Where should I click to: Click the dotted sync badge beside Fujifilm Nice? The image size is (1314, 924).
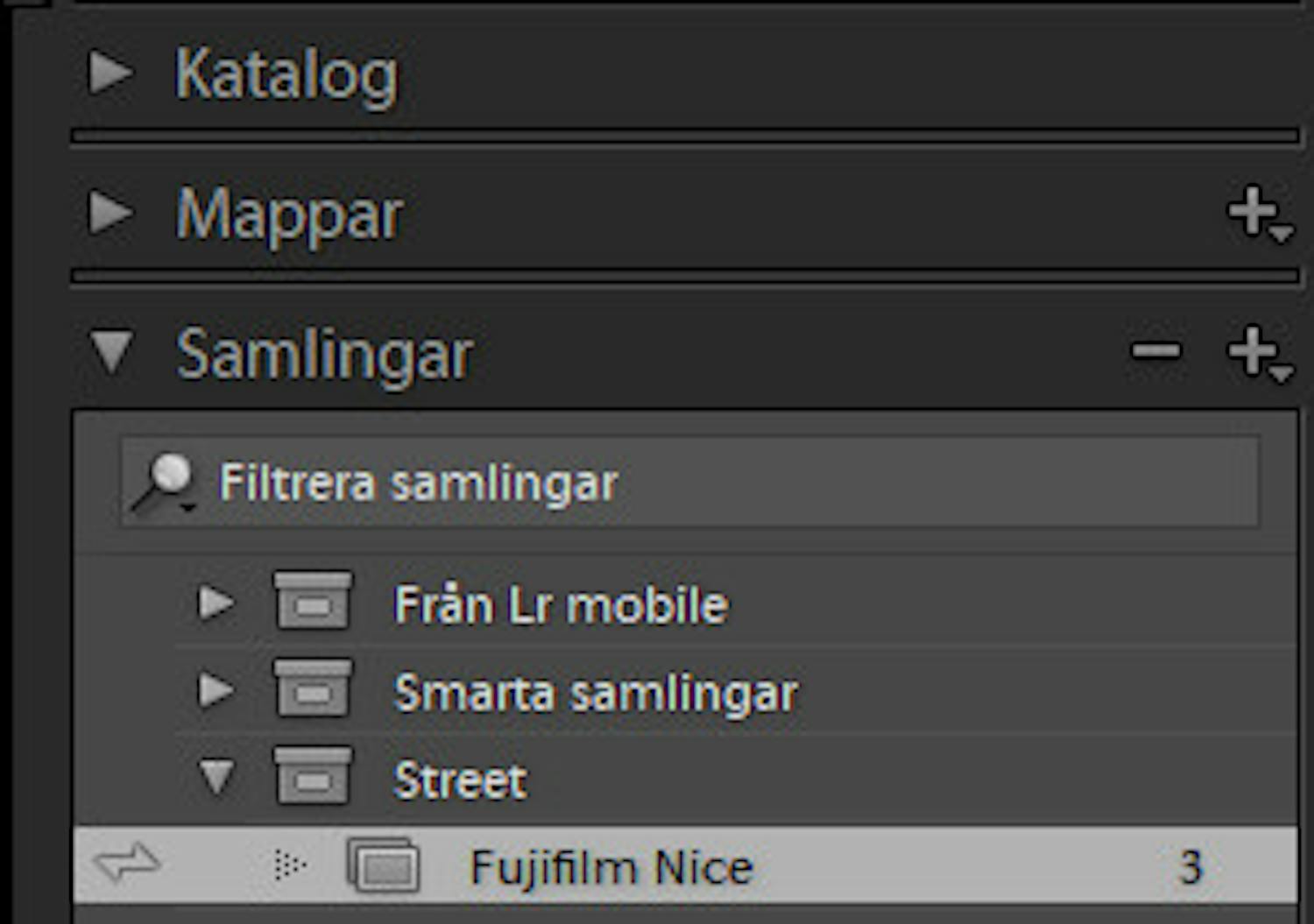click(x=289, y=866)
